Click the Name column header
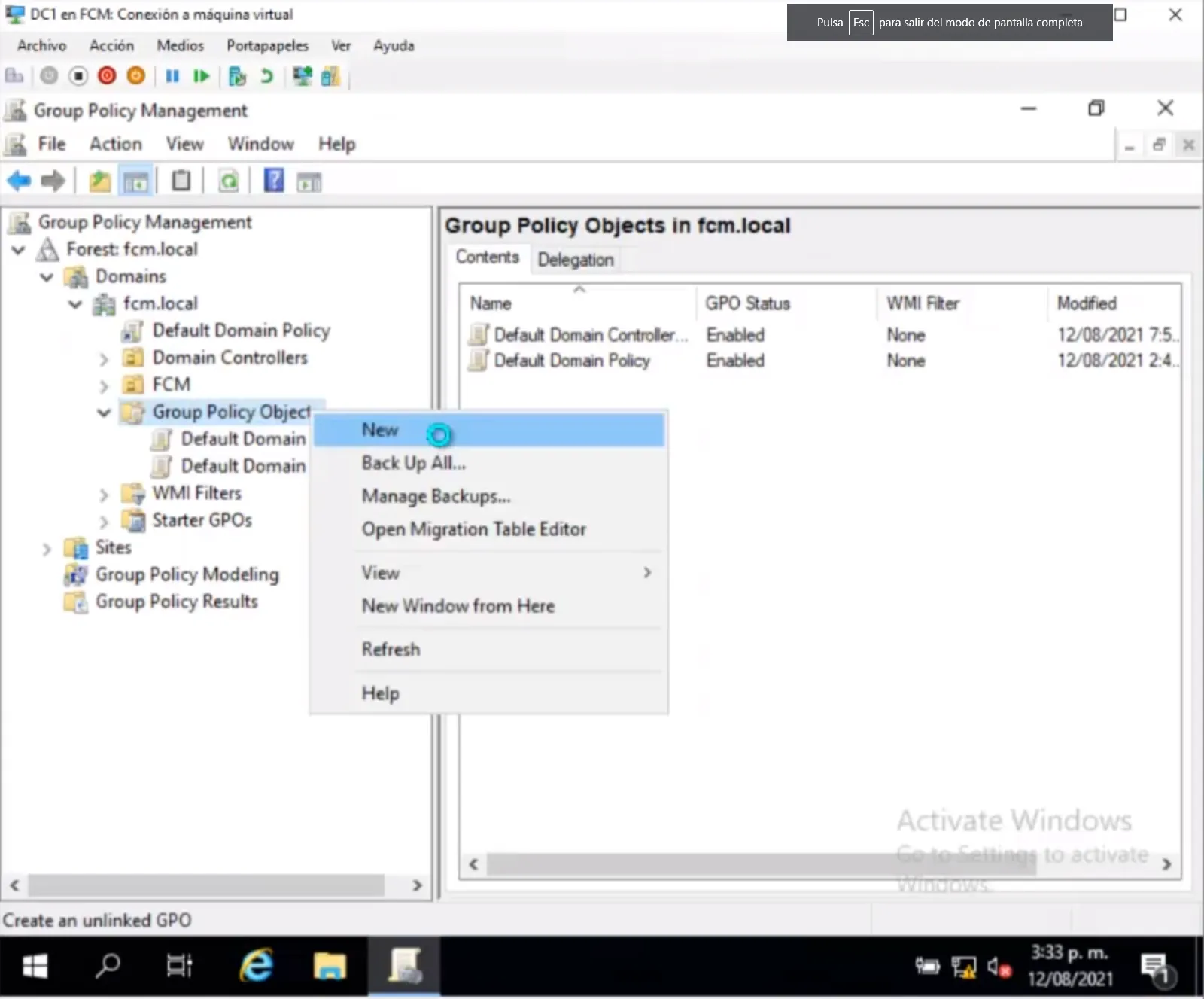The width and height of the screenshot is (1204, 999). (x=491, y=303)
